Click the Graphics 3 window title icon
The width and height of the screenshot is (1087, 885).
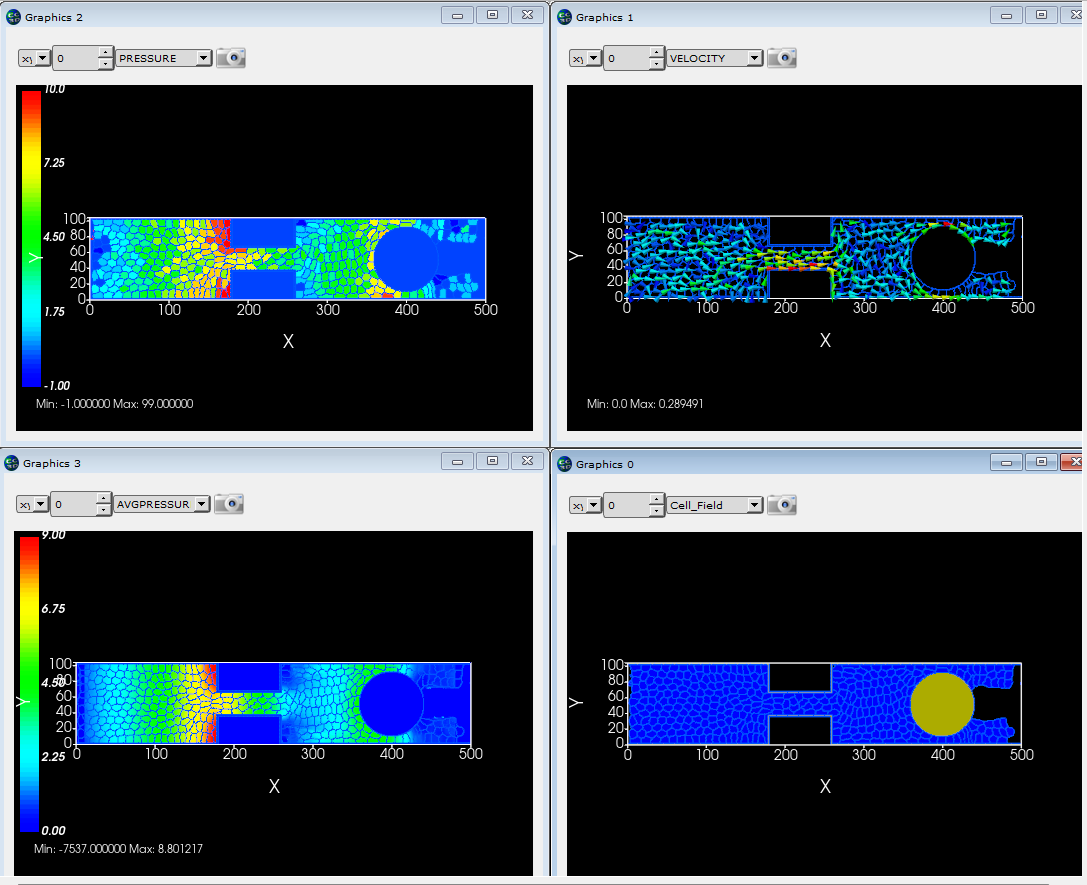click(12, 463)
